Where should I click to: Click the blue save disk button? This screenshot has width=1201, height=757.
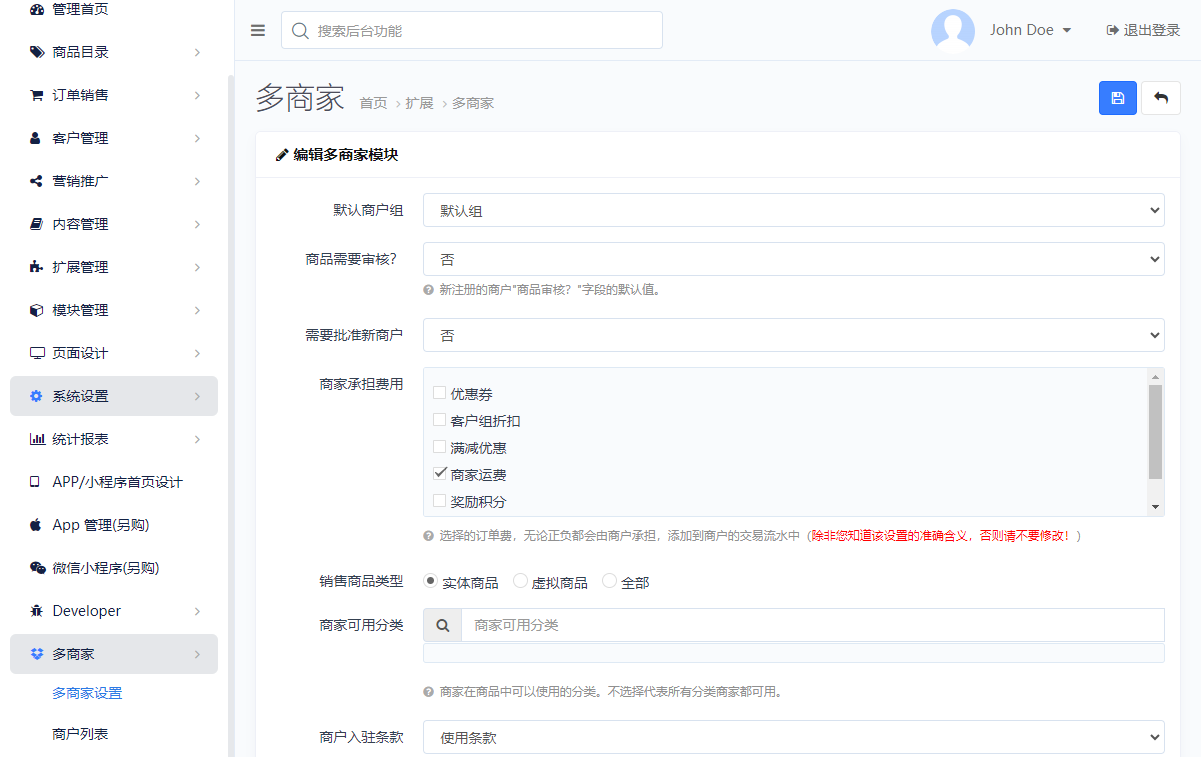click(x=1118, y=98)
